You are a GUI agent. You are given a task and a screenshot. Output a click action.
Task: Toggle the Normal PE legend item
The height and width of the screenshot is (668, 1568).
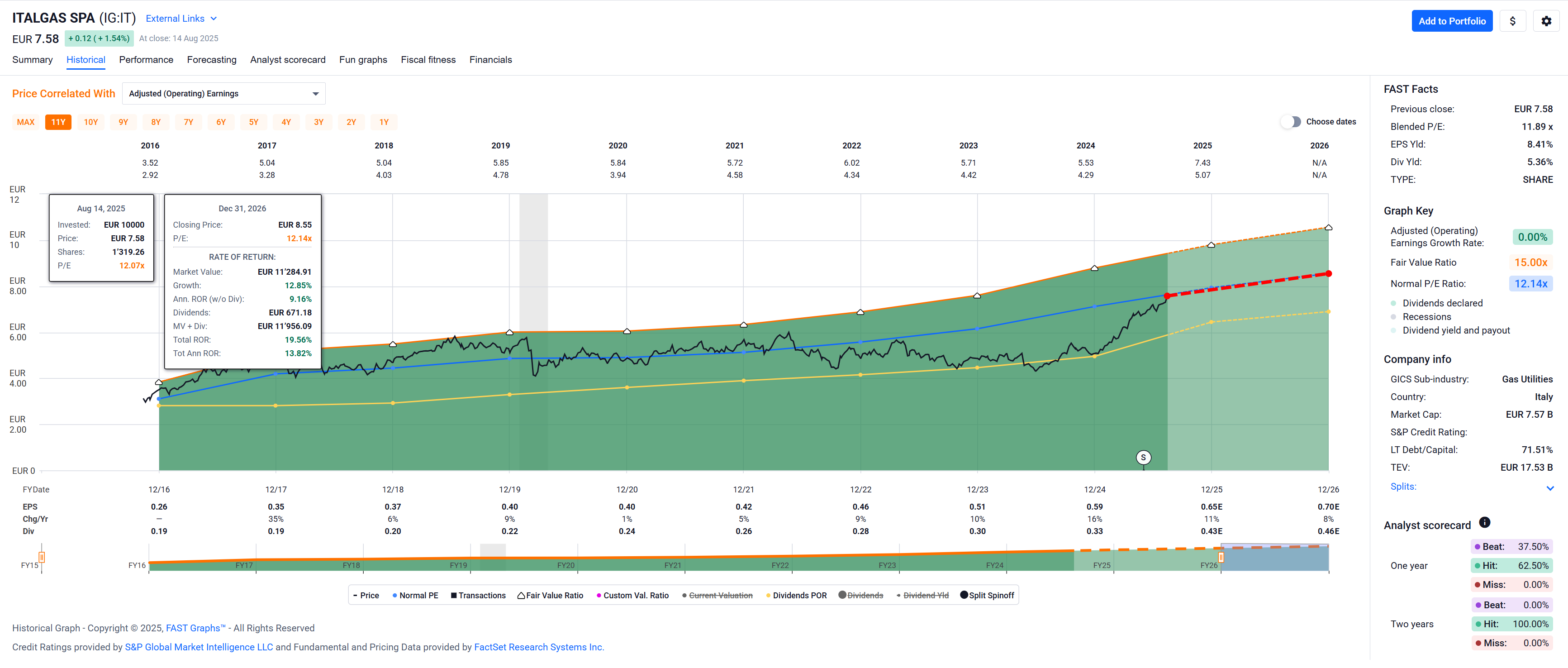click(x=415, y=596)
